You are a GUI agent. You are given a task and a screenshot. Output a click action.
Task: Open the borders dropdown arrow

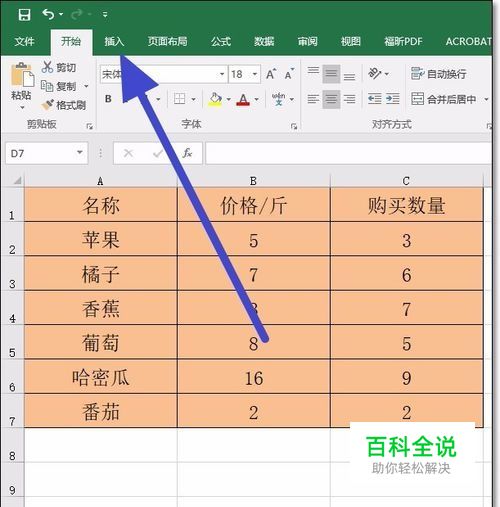click(x=193, y=99)
